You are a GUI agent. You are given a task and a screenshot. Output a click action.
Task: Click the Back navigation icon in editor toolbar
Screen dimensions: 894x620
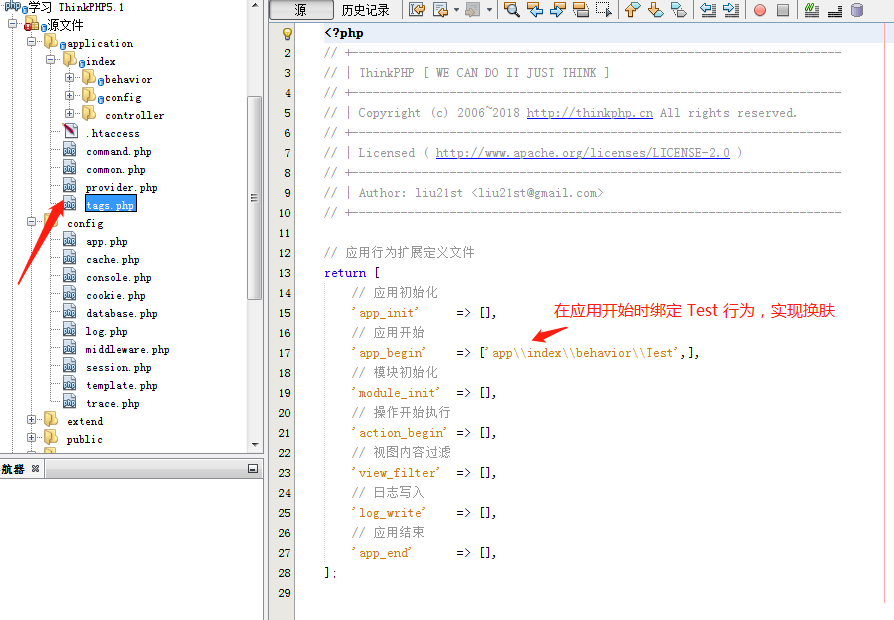pyautogui.click(x=440, y=10)
